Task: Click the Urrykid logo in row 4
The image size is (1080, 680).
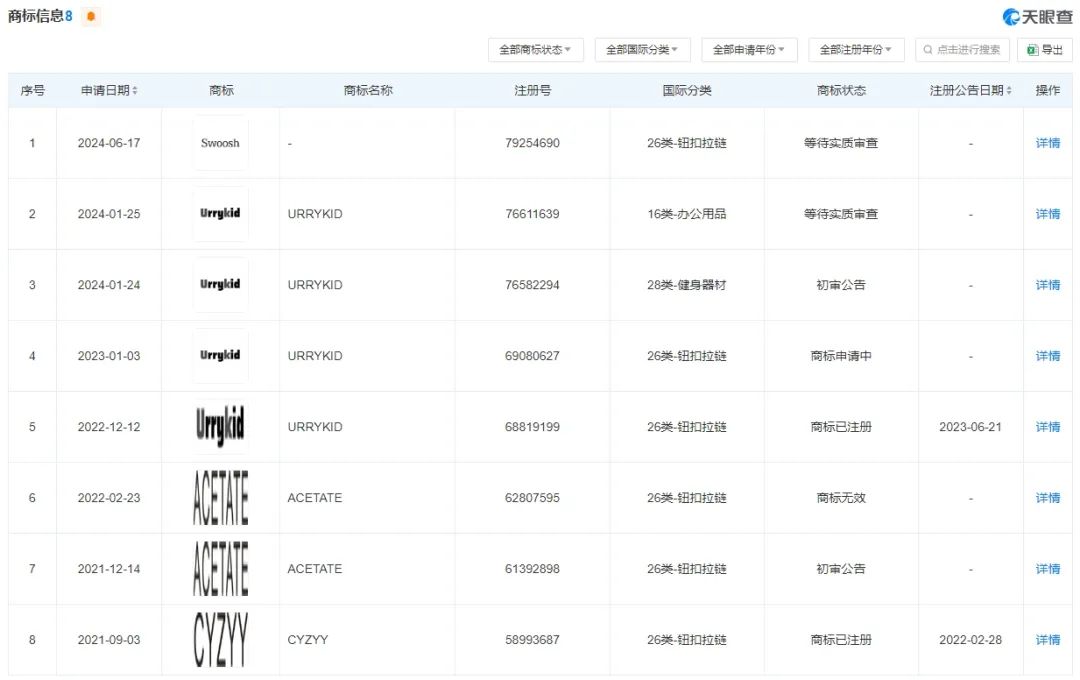Action: 220,356
